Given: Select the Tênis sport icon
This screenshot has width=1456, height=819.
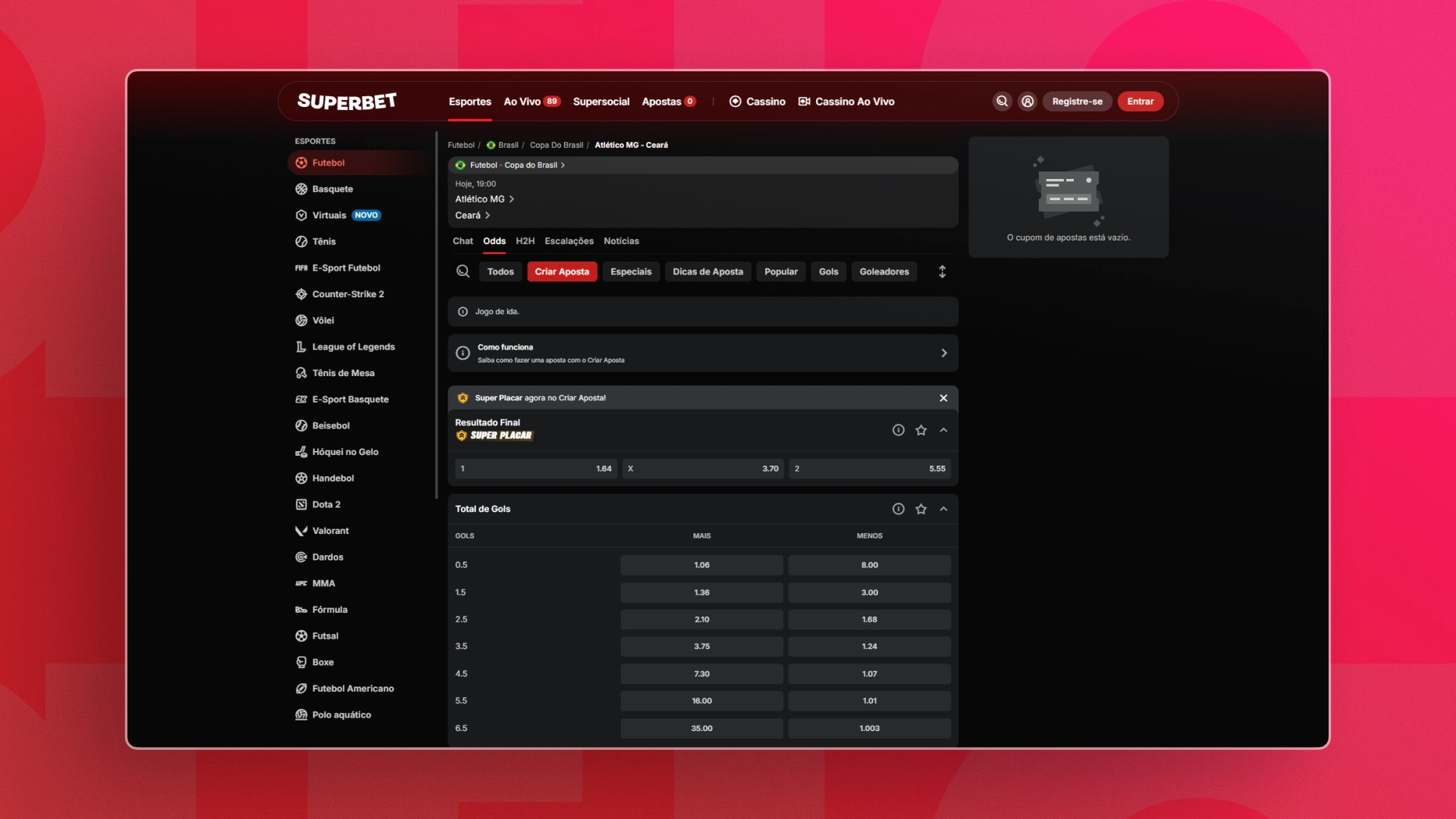Looking at the screenshot, I should point(301,242).
